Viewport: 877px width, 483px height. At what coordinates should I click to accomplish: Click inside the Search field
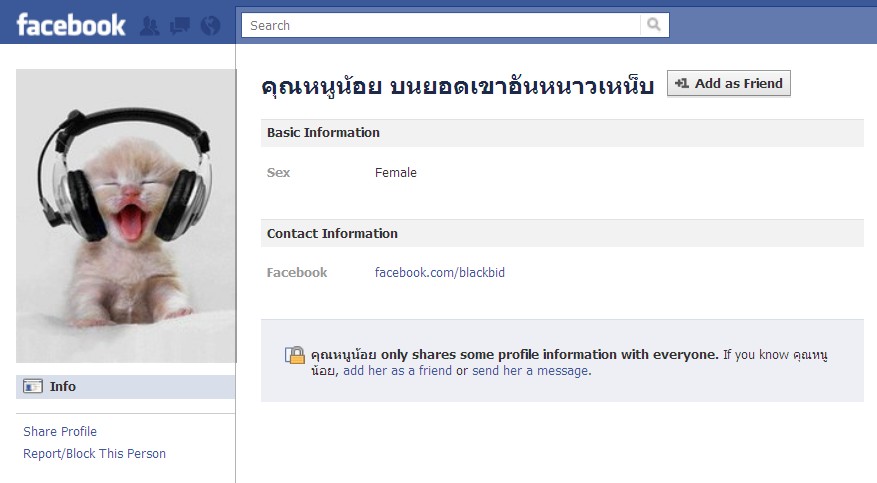(441, 25)
